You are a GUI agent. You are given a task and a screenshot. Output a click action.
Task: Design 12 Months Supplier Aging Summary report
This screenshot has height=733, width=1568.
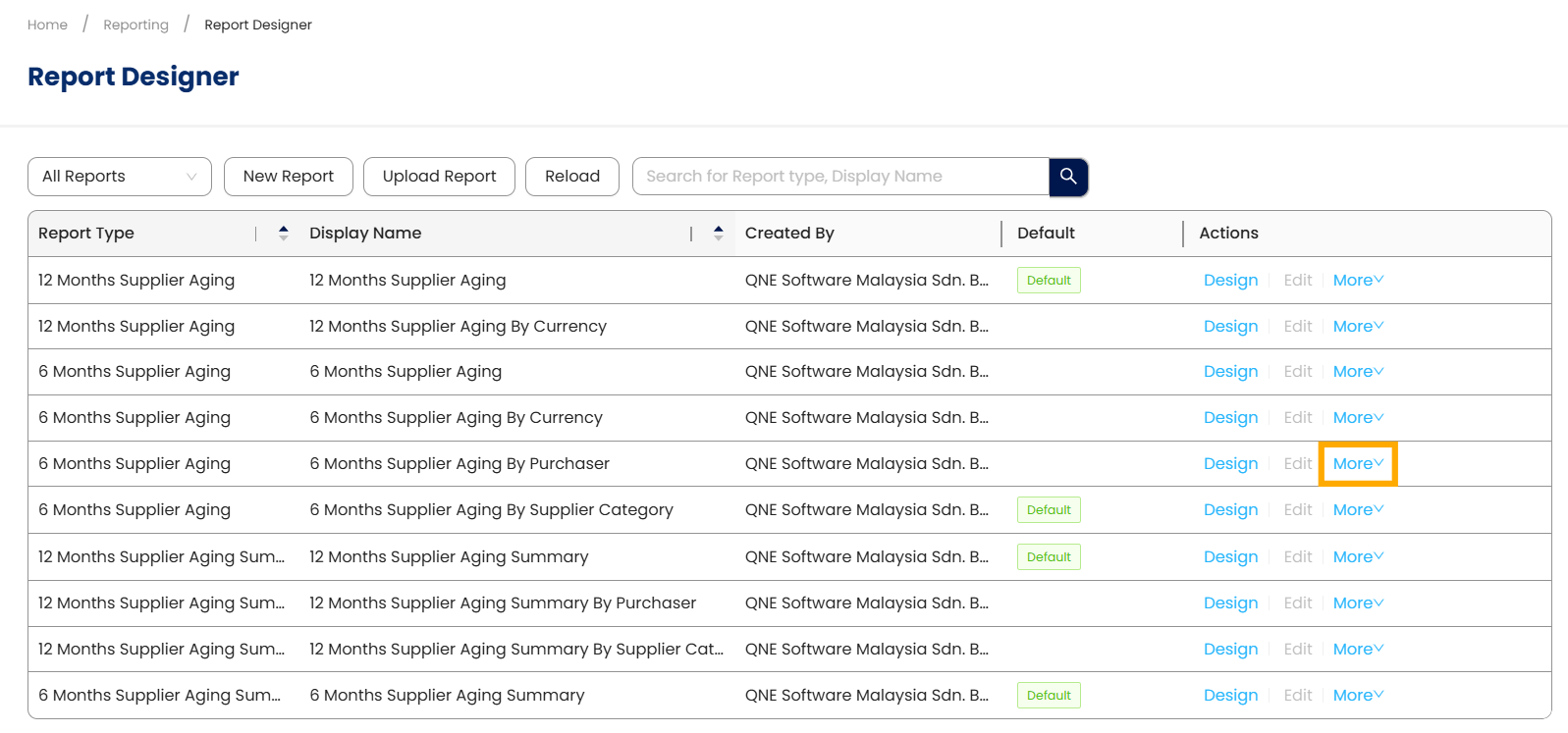point(1230,556)
